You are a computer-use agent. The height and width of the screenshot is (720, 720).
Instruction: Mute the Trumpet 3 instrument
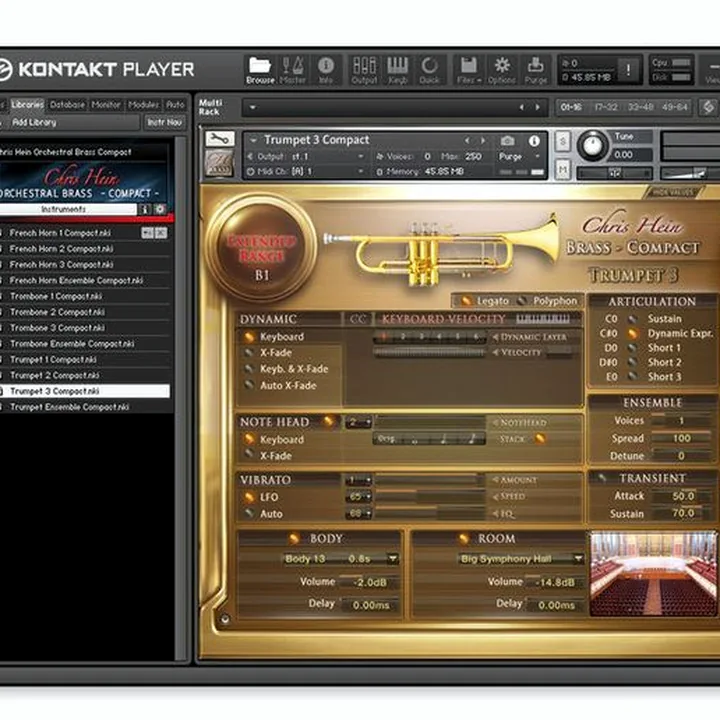563,169
